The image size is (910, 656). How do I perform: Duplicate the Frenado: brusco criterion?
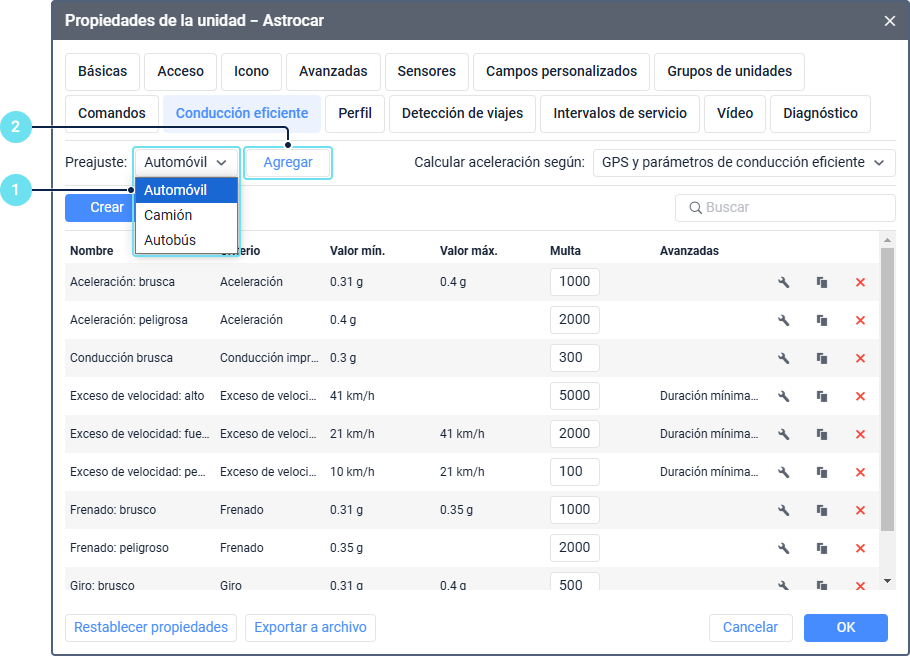point(822,510)
